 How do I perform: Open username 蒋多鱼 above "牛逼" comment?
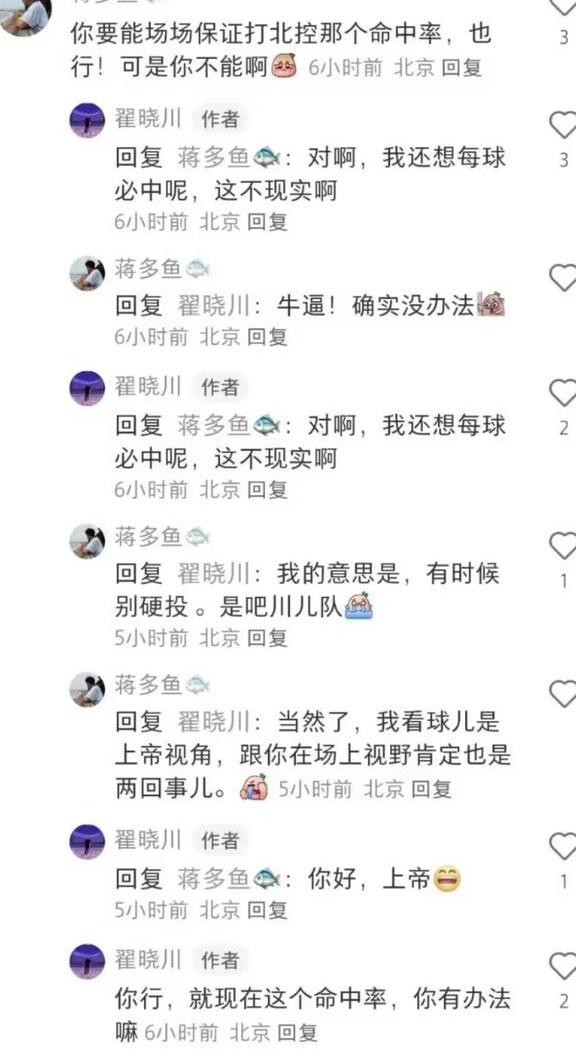[148, 270]
